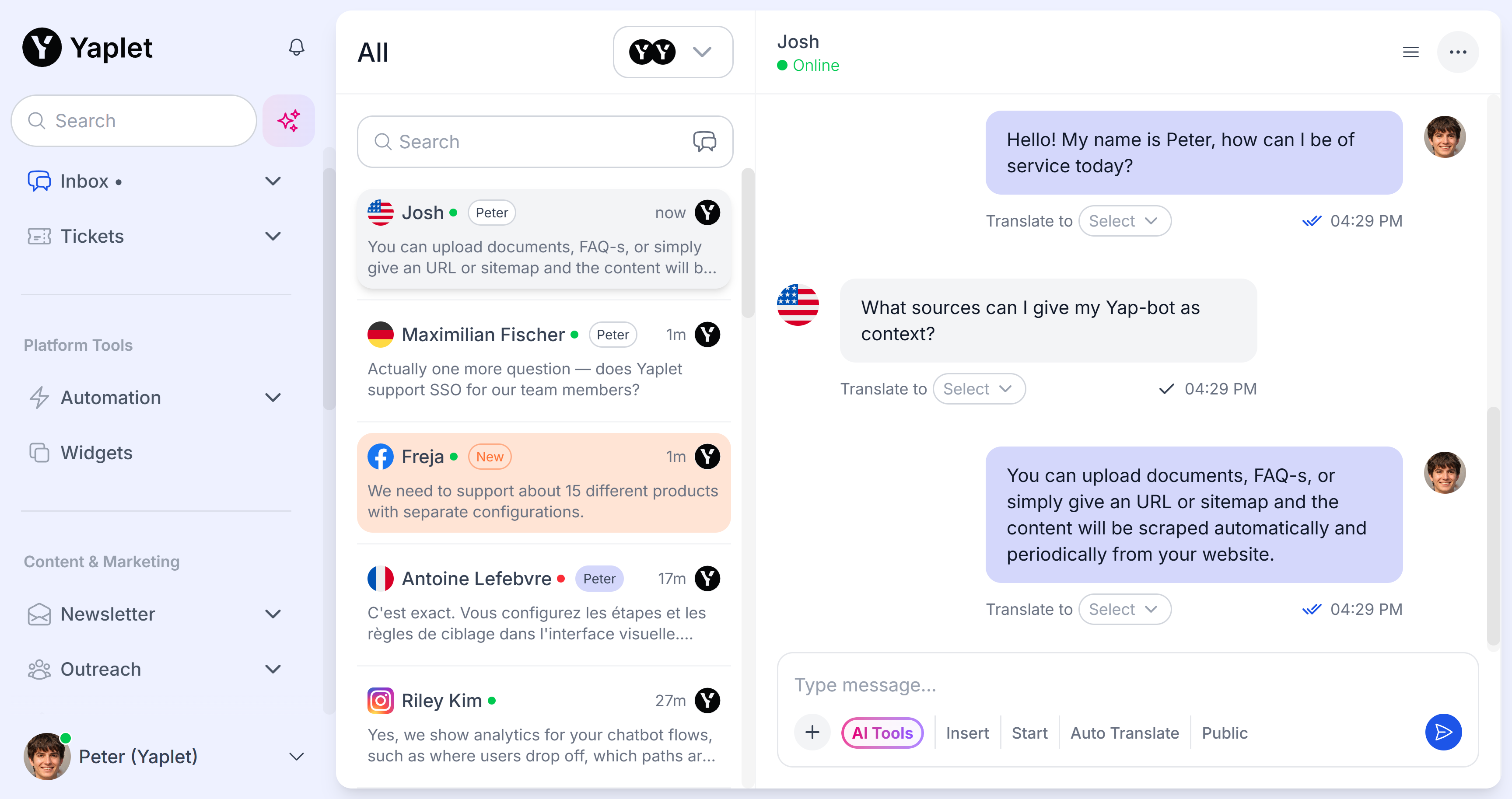This screenshot has height=799, width=1512.
Task: Click the sparkle AI search icon
Action: click(x=288, y=120)
